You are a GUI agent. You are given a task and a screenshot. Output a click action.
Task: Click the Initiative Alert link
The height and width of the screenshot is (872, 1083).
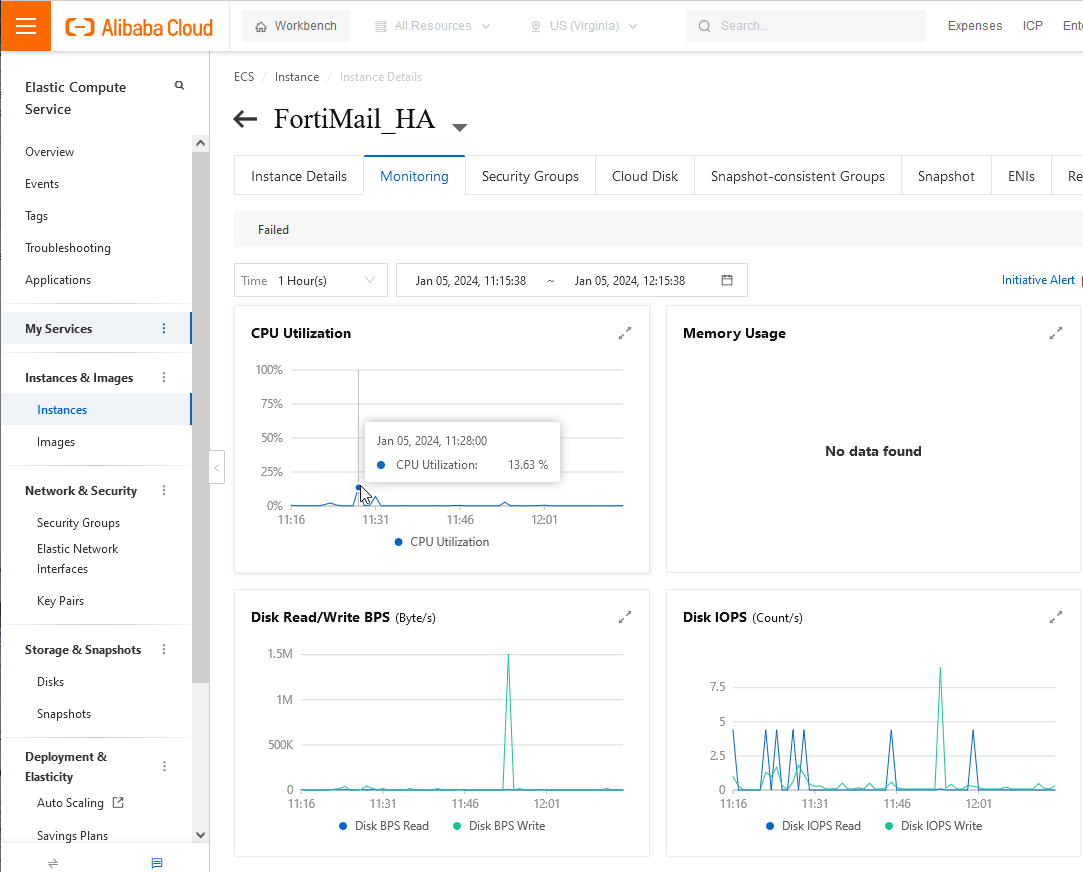point(1038,279)
